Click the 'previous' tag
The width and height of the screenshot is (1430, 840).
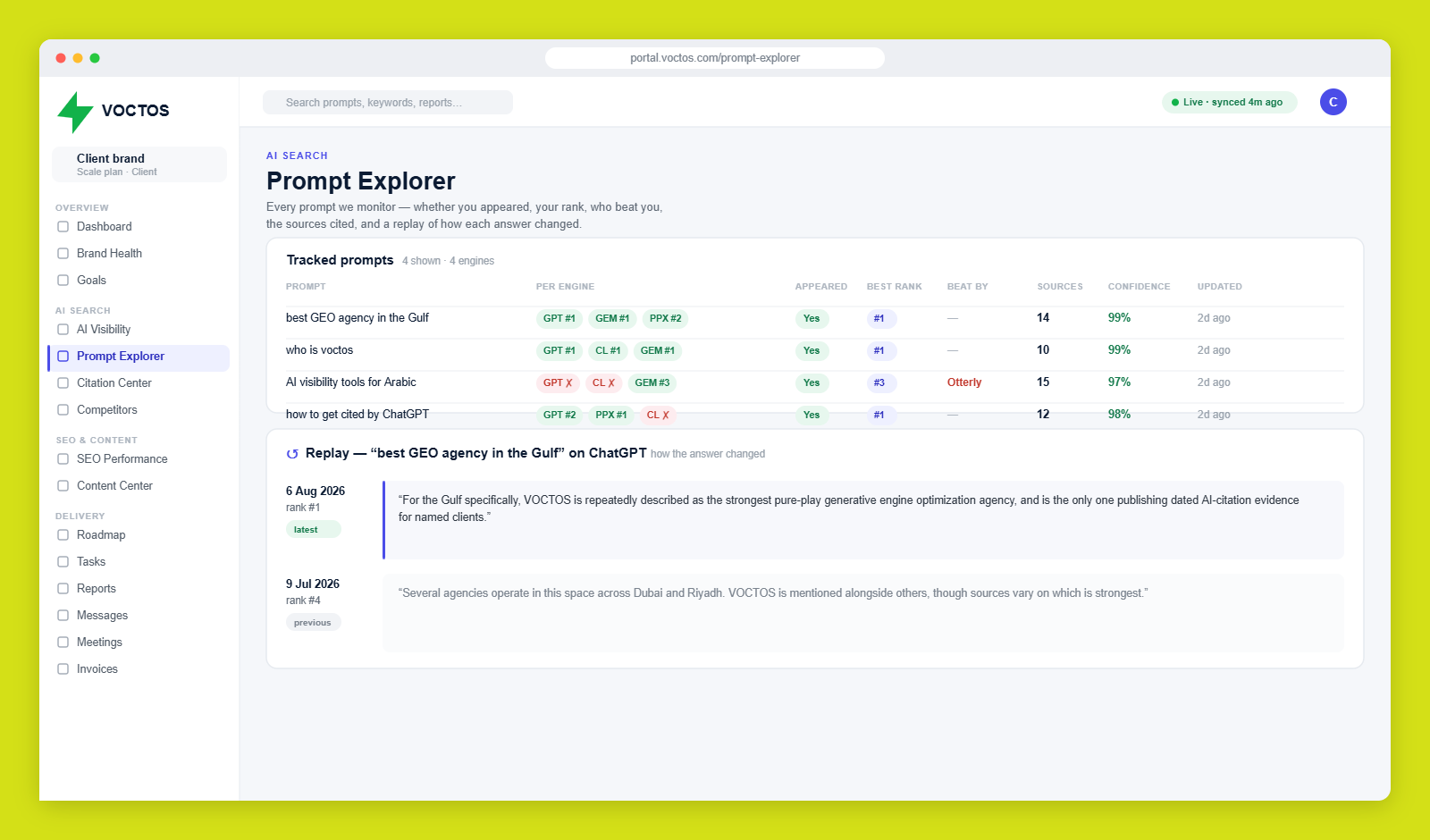(x=314, y=623)
